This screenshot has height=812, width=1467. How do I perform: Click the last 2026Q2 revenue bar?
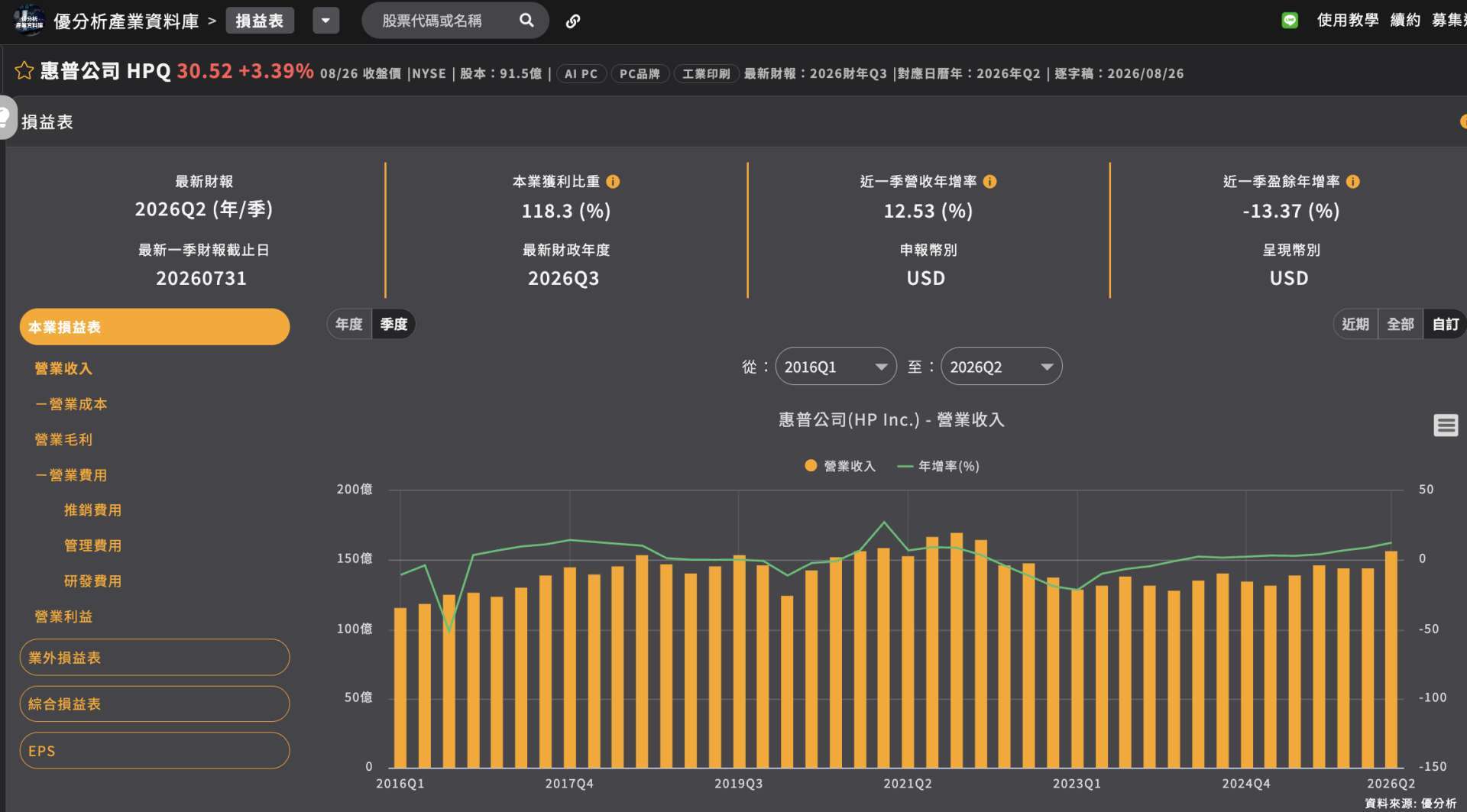click(x=1391, y=659)
